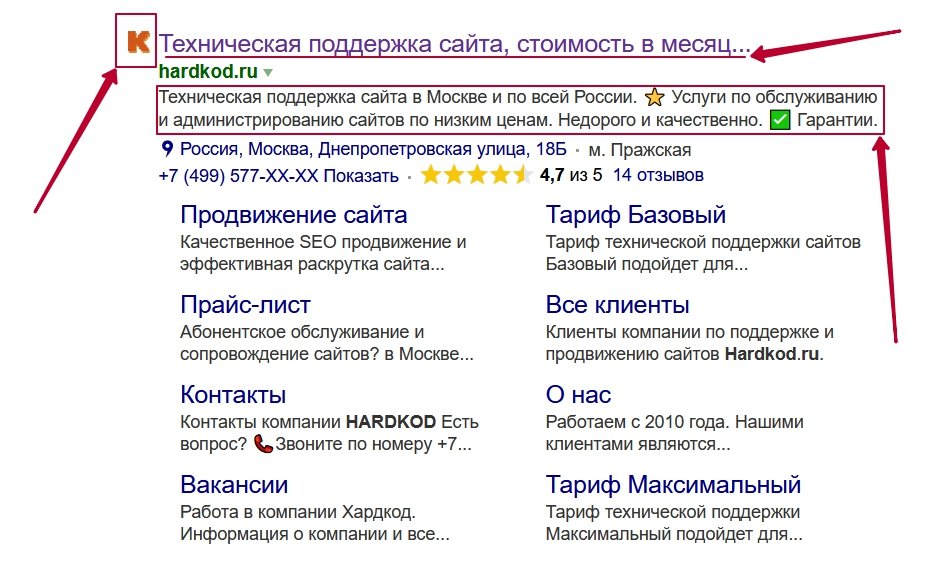This screenshot has width=936, height=567.
Task: Click the map pin location icon
Action: 168,149
